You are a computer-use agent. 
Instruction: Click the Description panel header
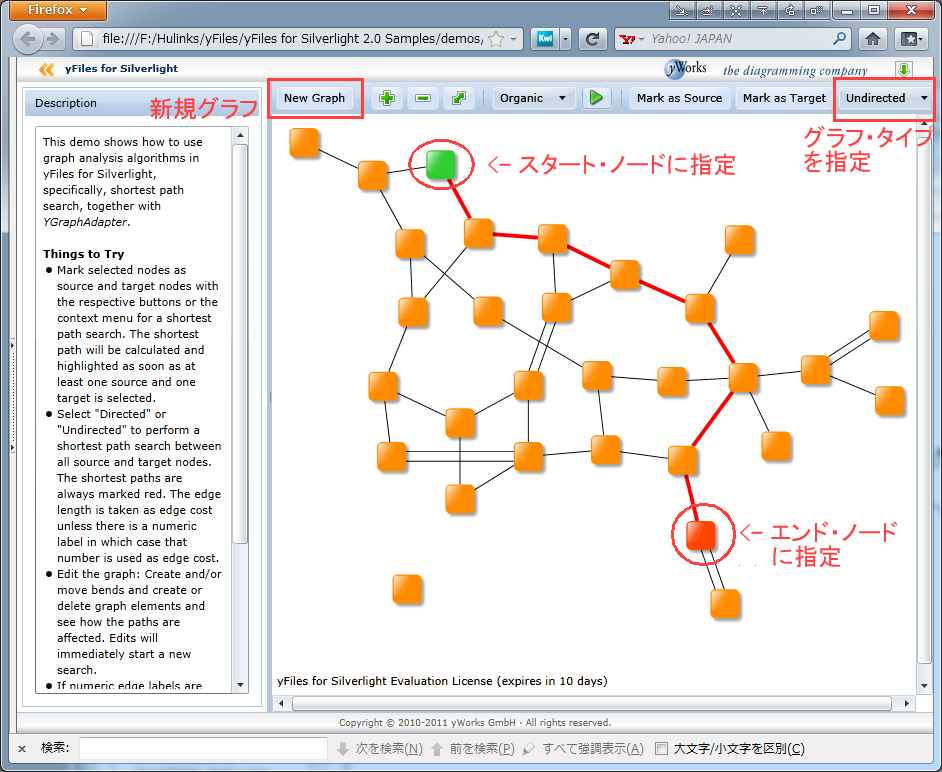(x=142, y=103)
